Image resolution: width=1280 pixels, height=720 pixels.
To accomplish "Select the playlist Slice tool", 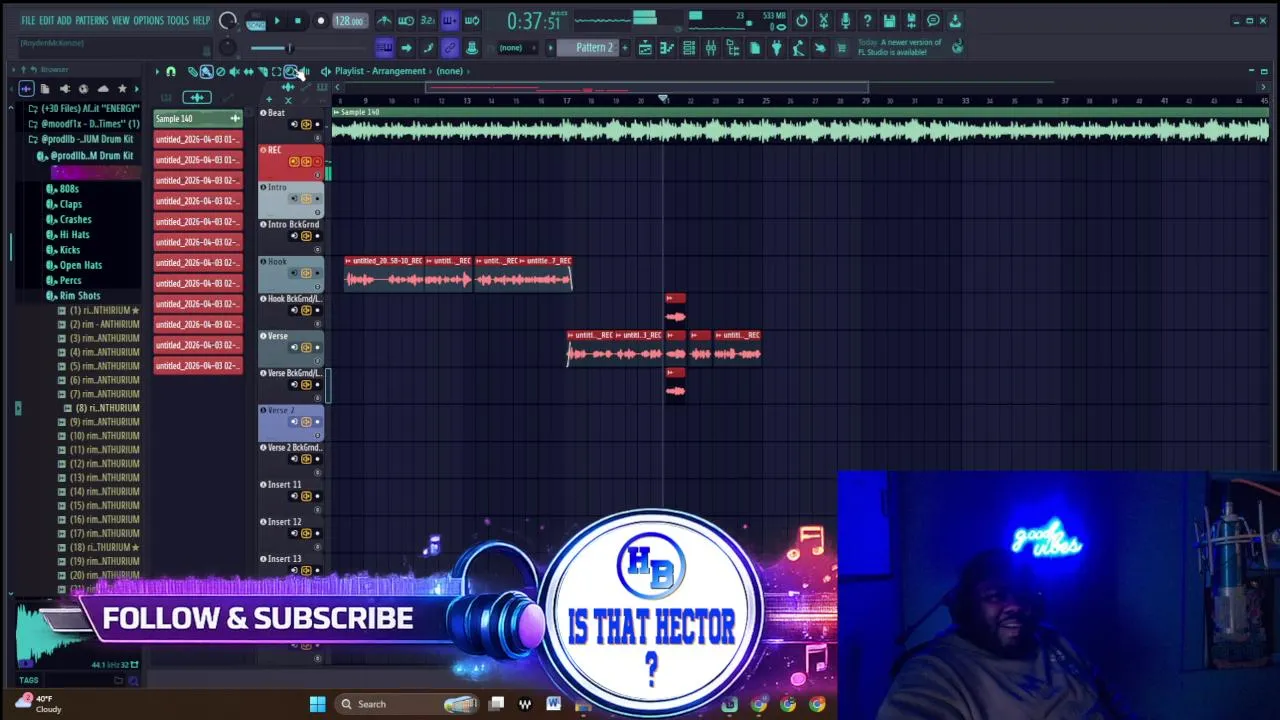I will tap(262, 71).
